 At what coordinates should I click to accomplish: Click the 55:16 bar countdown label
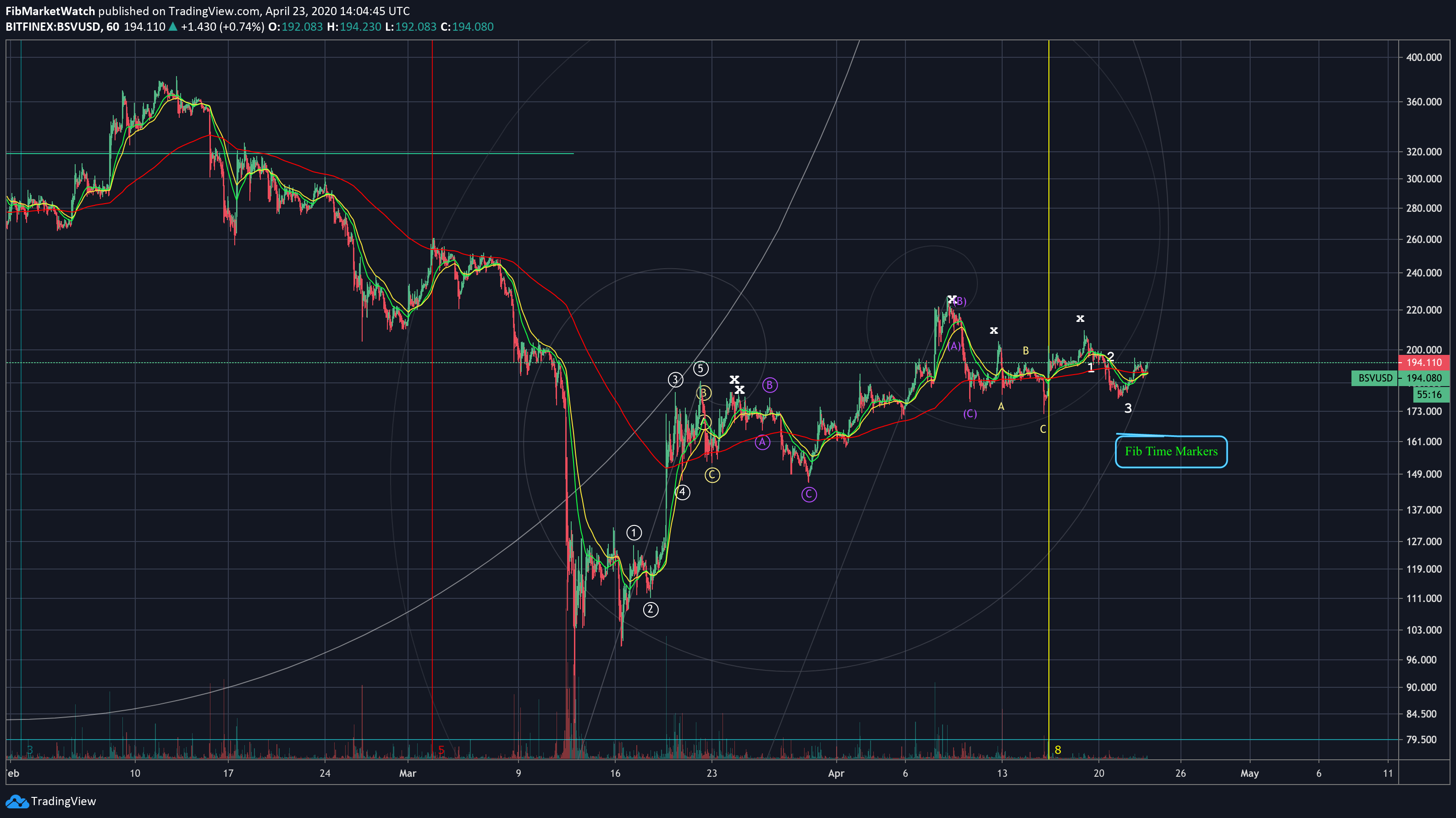point(1432,395)
